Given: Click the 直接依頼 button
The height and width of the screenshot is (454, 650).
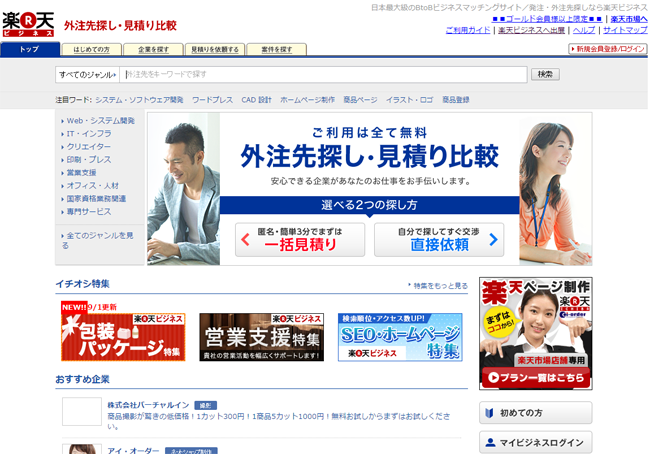Looking at the screenshot, I should coord(439,240).
